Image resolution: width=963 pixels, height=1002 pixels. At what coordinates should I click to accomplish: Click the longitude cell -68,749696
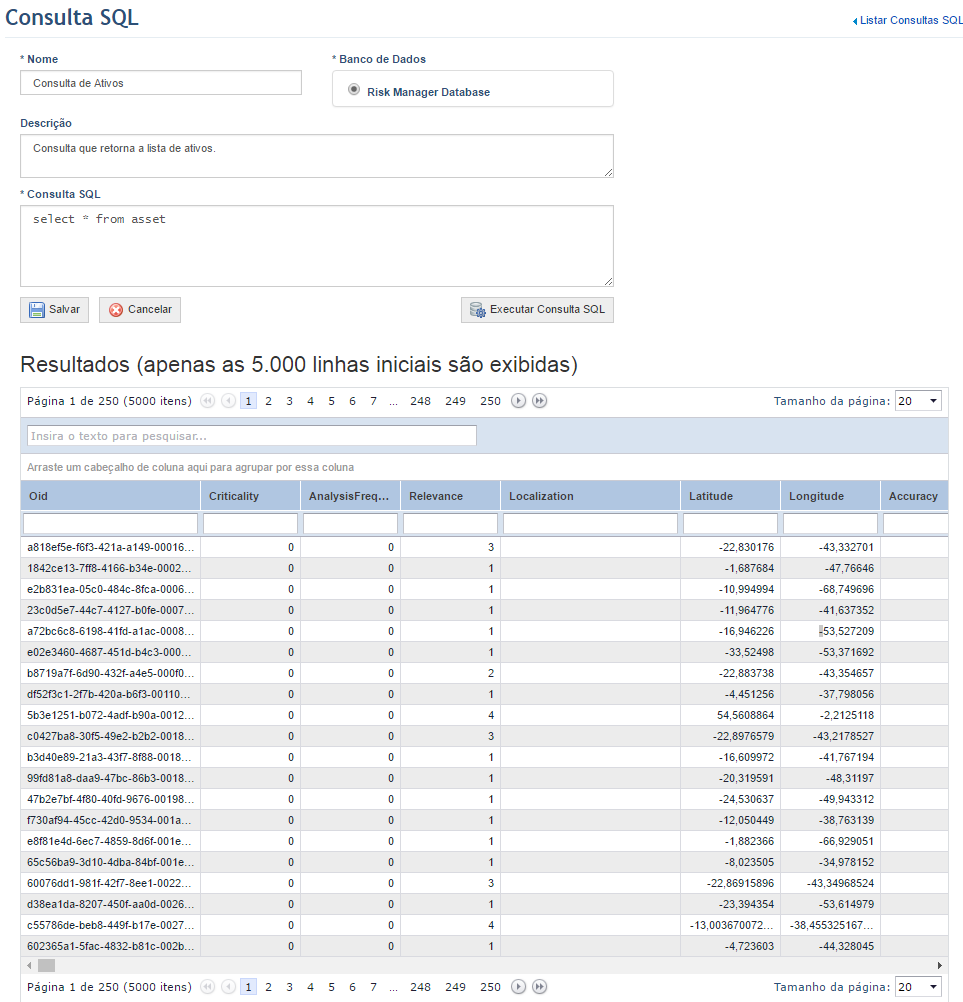coord(831,589)
